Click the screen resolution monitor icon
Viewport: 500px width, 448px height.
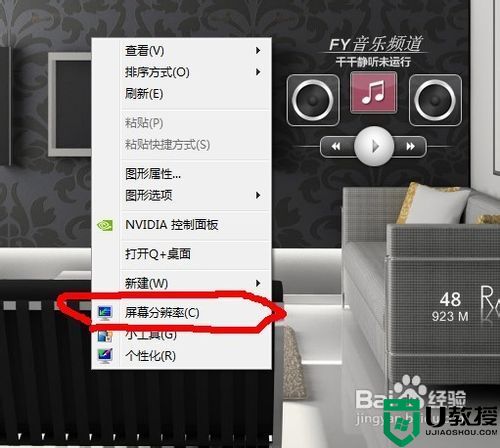[x=105, y=313]
